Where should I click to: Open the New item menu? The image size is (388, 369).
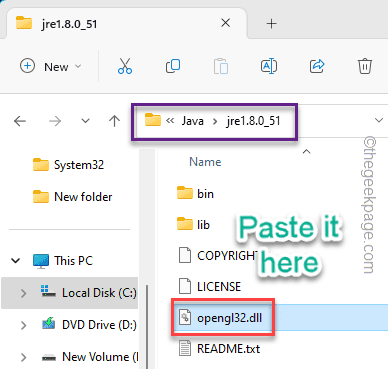[51, 66]
